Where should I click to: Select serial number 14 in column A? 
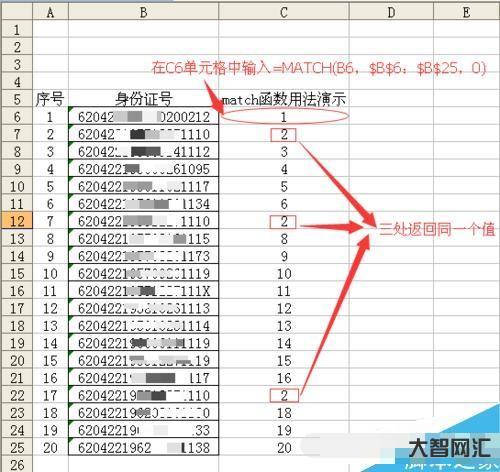point(50,343)
